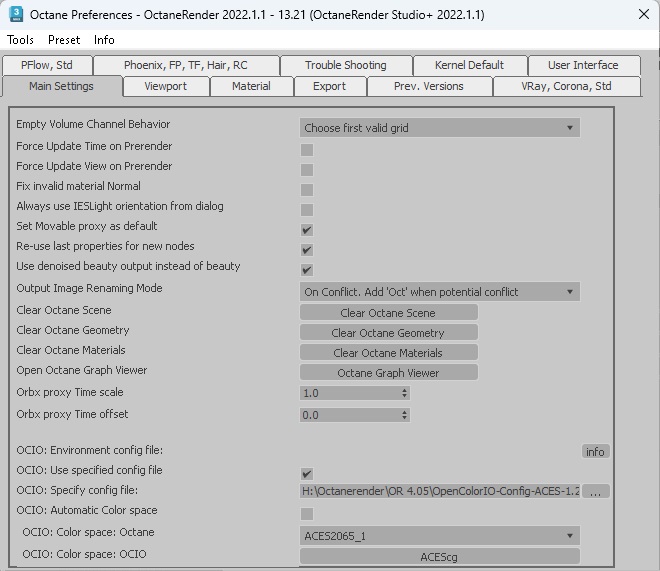Screen dimensions: 660x571
Task: Click the OCIO config file path field
Action: click(440, 491)
